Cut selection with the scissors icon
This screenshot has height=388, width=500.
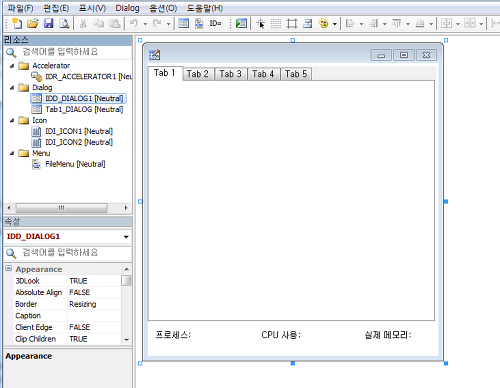83,23
